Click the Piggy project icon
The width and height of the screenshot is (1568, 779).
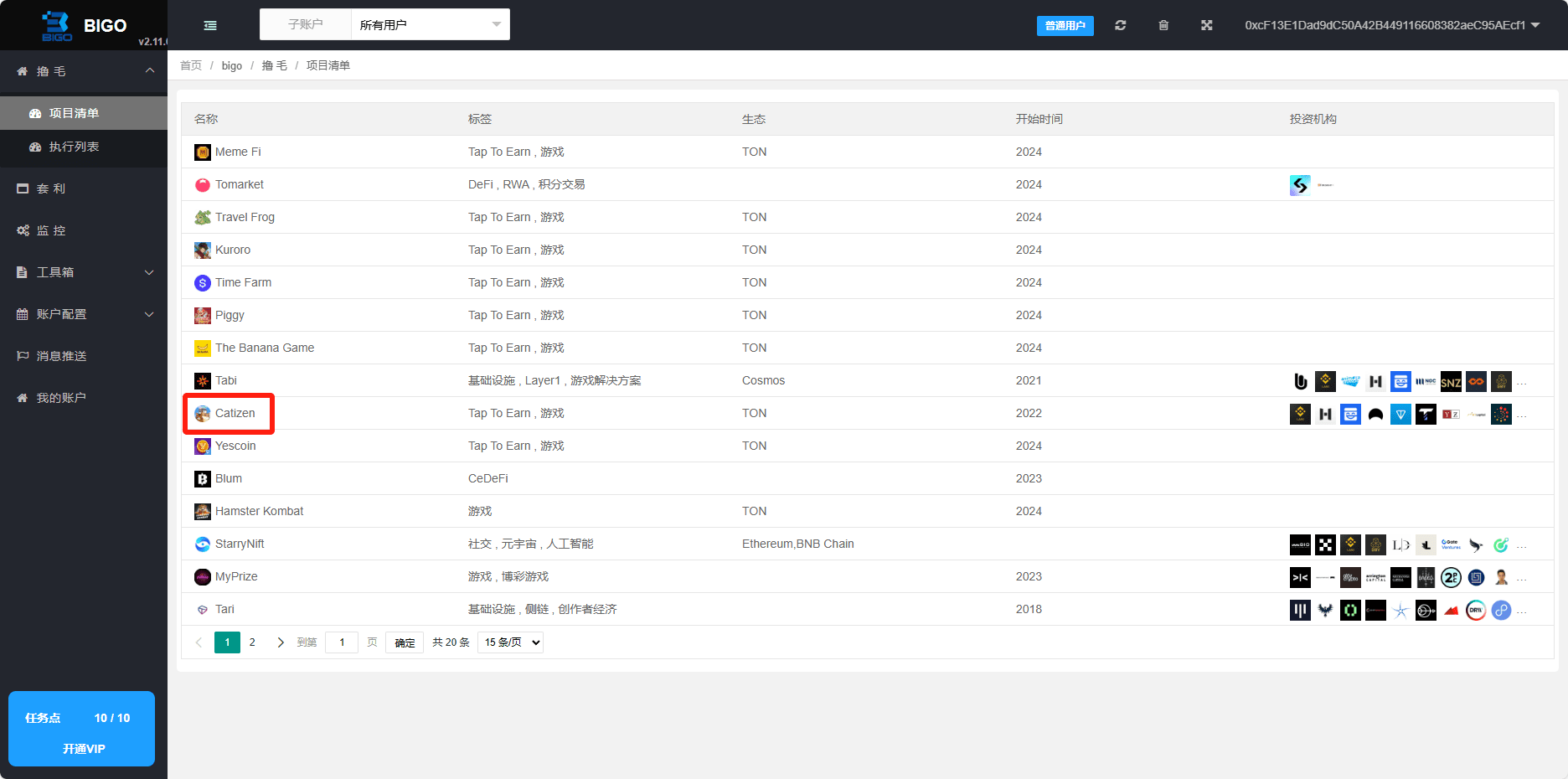pos(203,316)
